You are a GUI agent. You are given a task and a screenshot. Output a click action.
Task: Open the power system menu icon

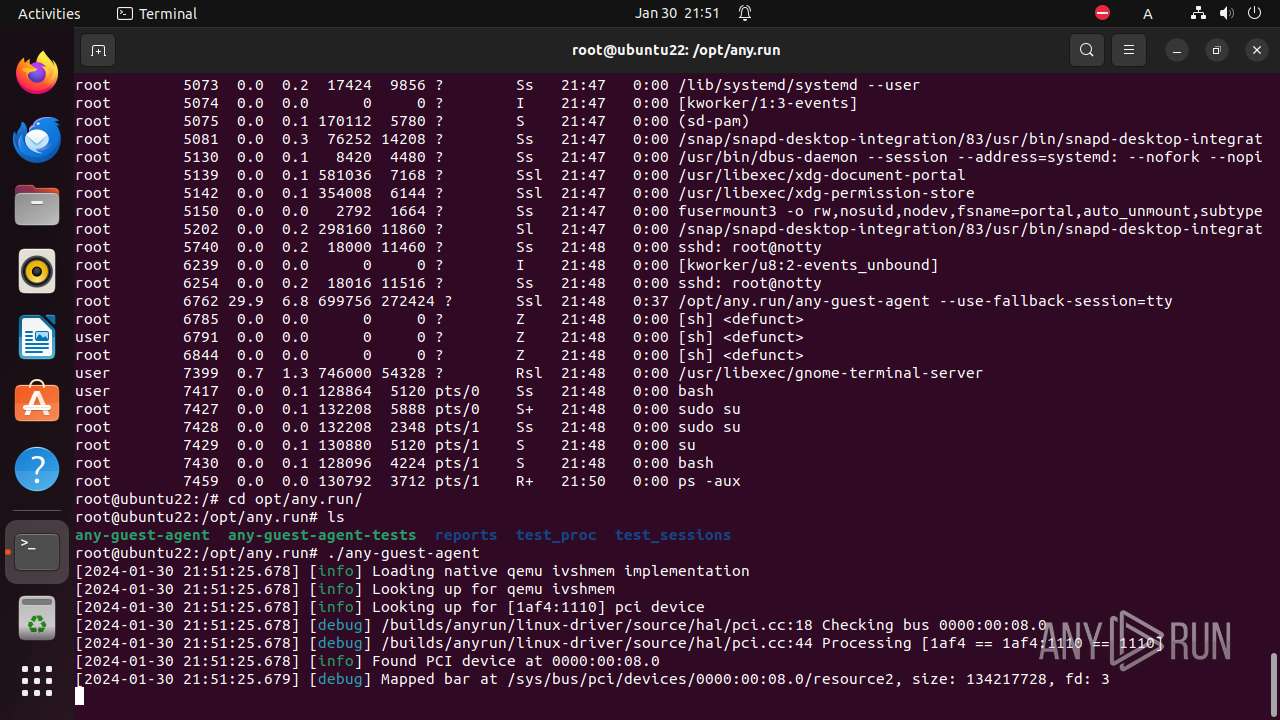click(x=1254, y=13)
